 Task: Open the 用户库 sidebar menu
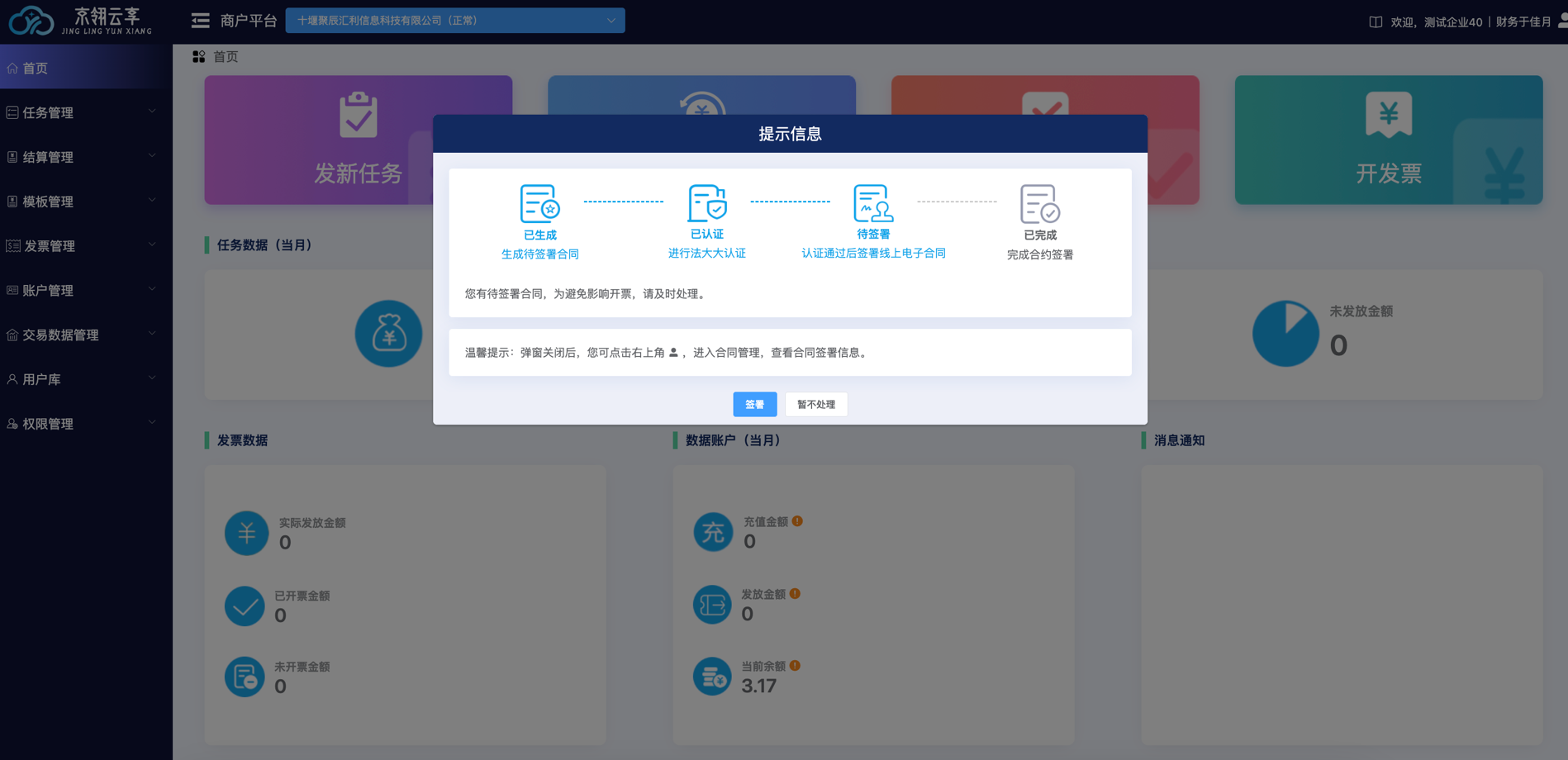83,379
